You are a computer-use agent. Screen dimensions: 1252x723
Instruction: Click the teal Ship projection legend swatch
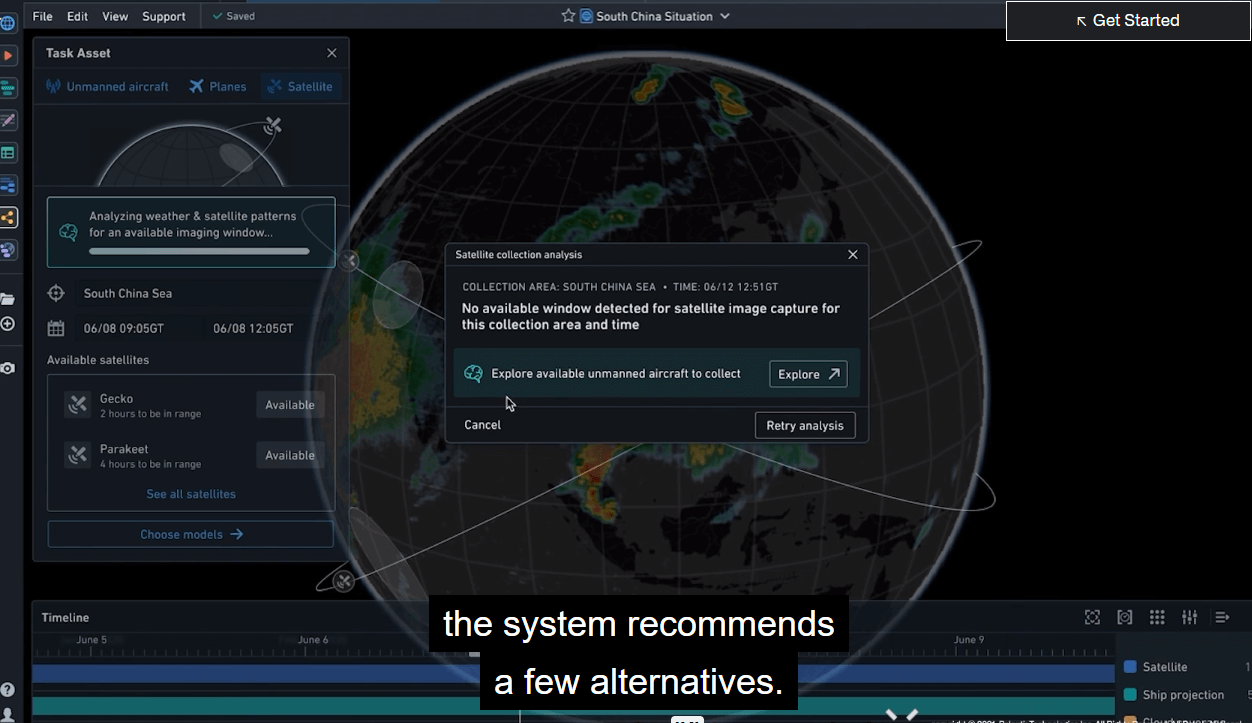pos(1130,695)
